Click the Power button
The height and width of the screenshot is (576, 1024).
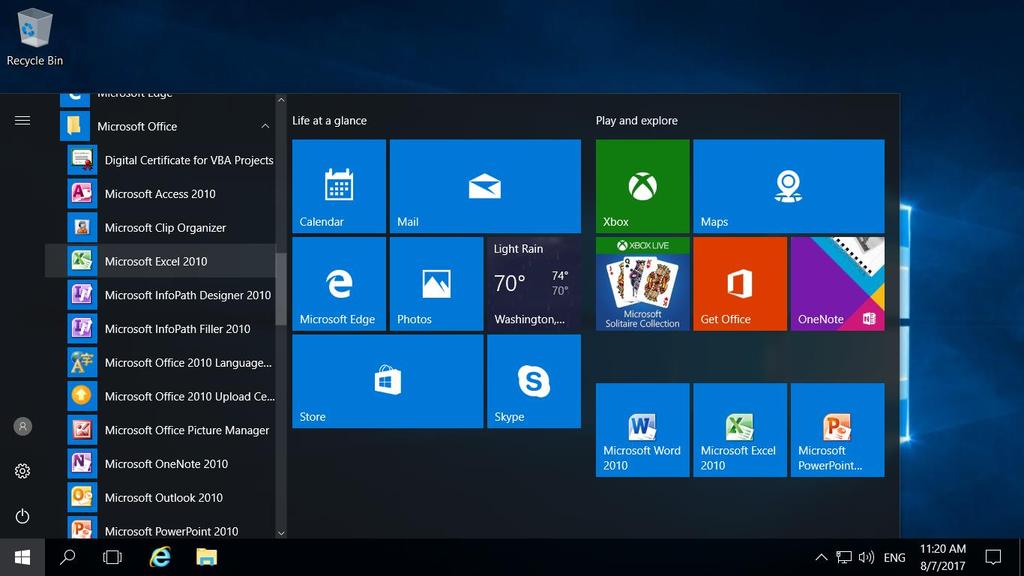click(x=22, y=516)
